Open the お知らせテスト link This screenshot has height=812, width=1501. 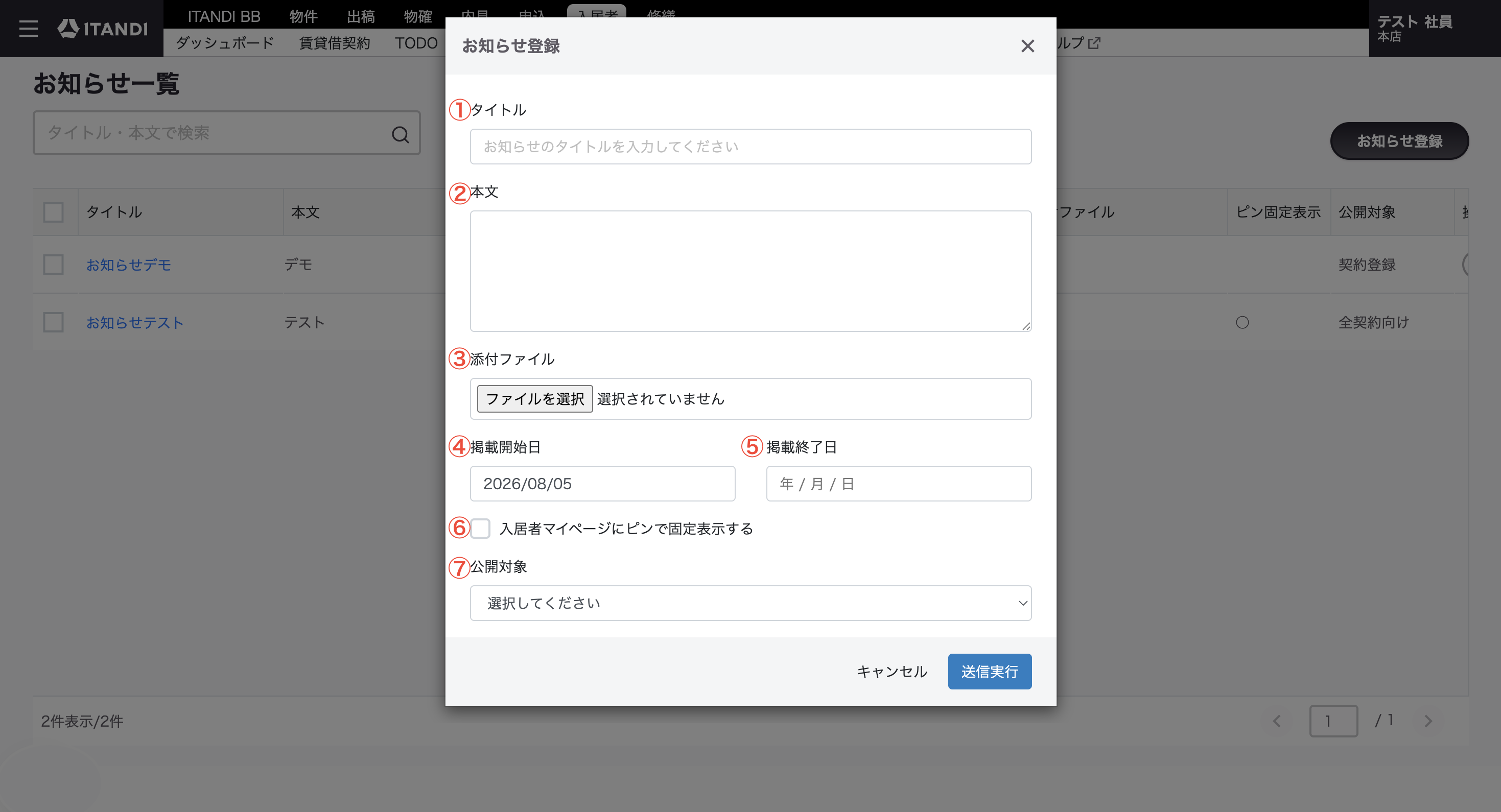[135, 322]
